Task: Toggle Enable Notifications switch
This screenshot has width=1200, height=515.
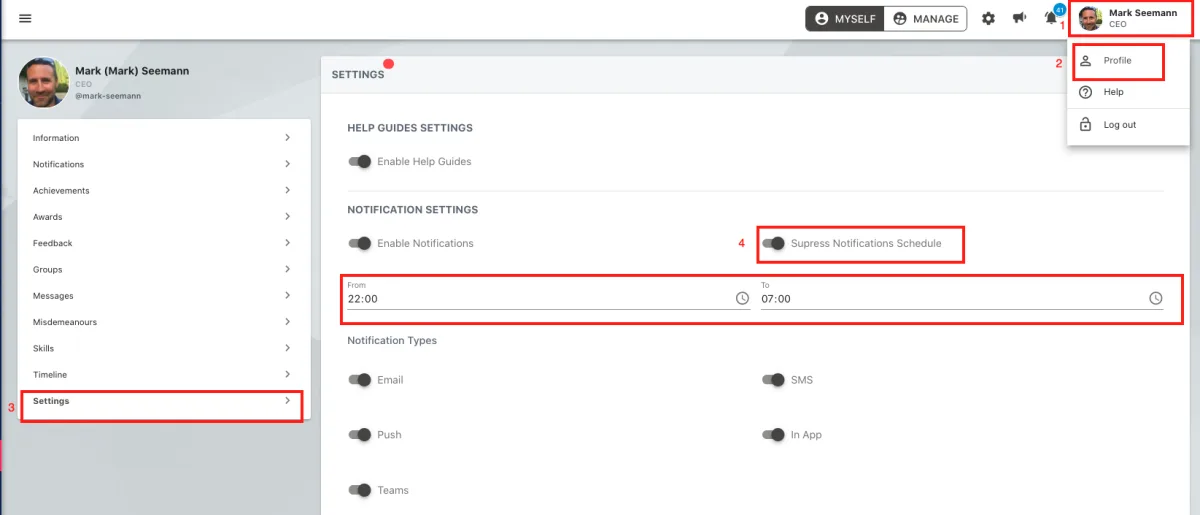Action: point(360,243)
